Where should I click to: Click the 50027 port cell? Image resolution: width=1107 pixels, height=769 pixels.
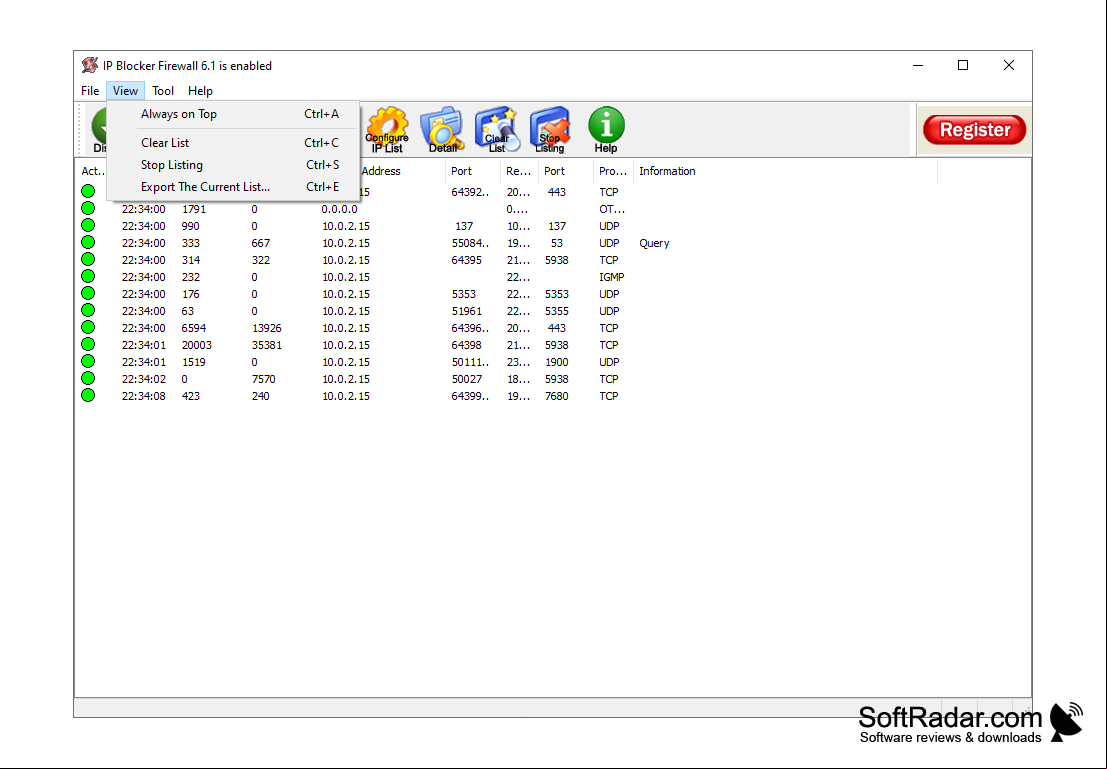click(467, 379)
